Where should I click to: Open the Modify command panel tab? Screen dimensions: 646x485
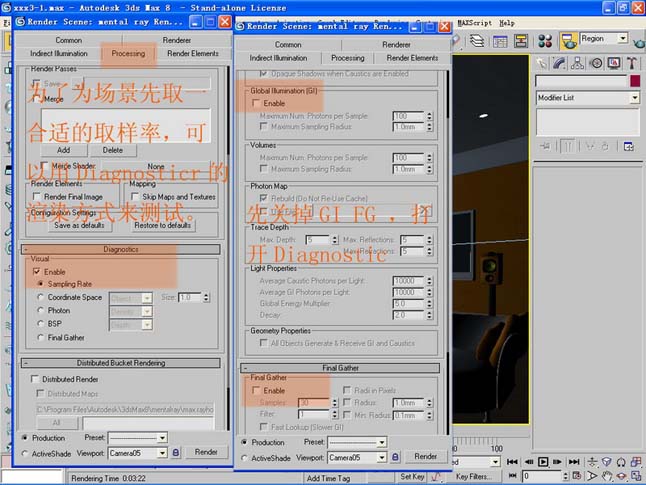coord(559,63)
